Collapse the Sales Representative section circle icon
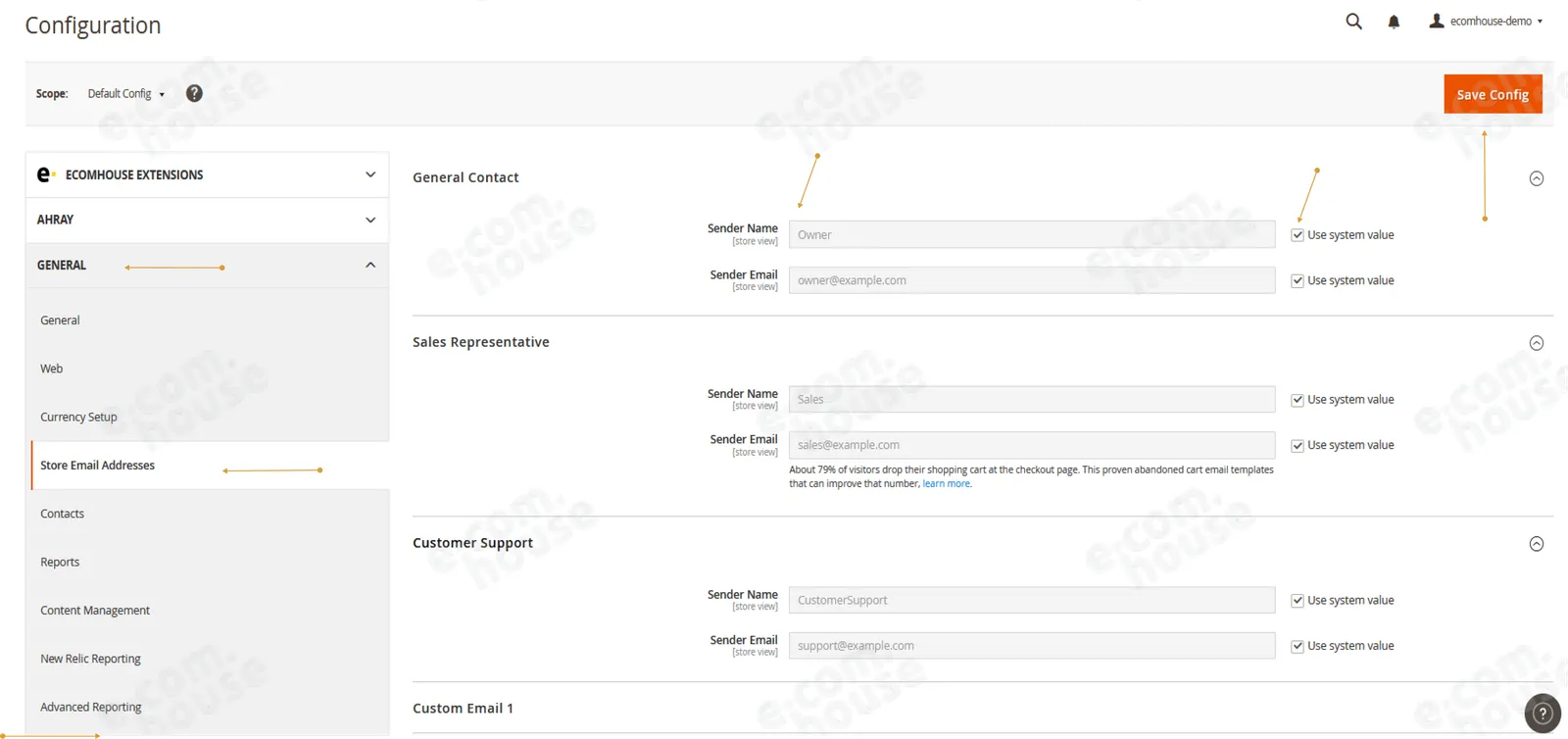Screen dimensions: 1568x739 coord(1536,343)
